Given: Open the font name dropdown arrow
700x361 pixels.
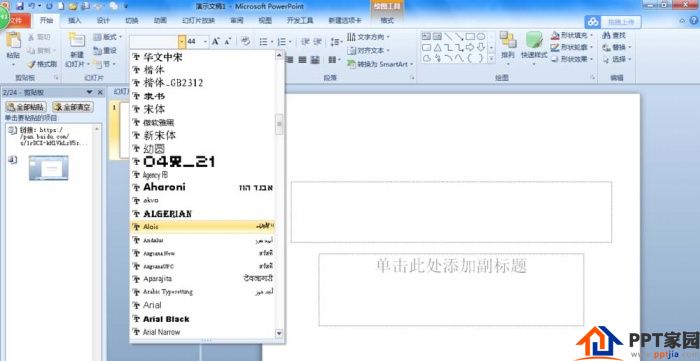Looking at the screenshot, I should [182, 41].
